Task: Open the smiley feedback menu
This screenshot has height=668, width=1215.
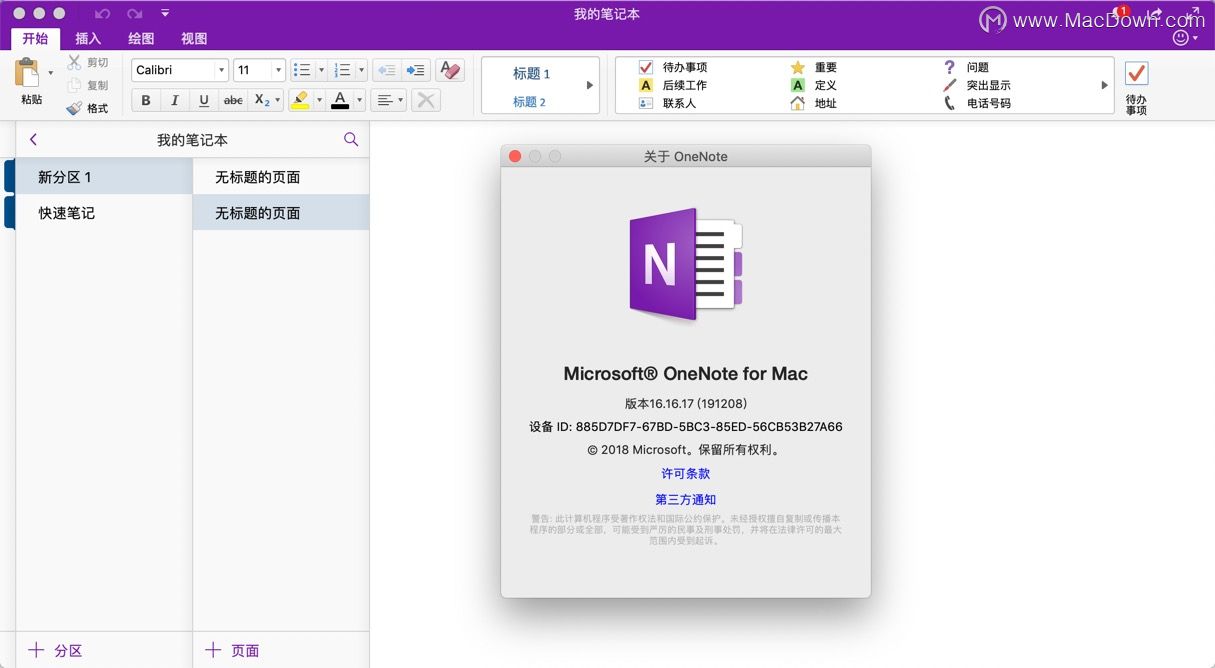Action: point(1185,37)
